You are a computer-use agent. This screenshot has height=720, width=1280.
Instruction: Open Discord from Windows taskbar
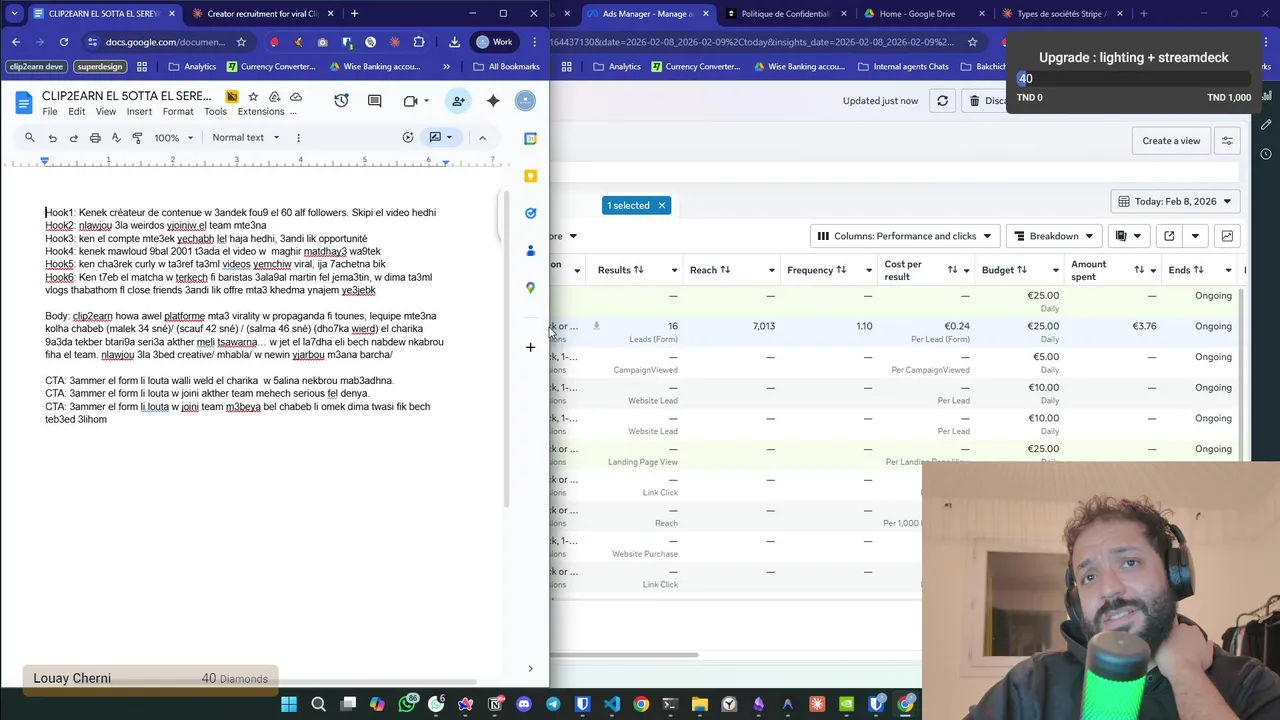tap(523, 704)
